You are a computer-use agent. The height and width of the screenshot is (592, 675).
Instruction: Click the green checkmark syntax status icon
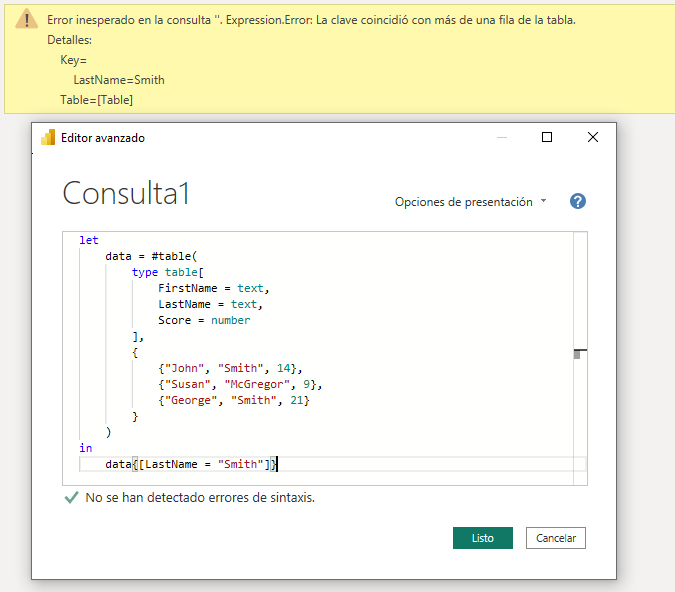tap(71, 497)
